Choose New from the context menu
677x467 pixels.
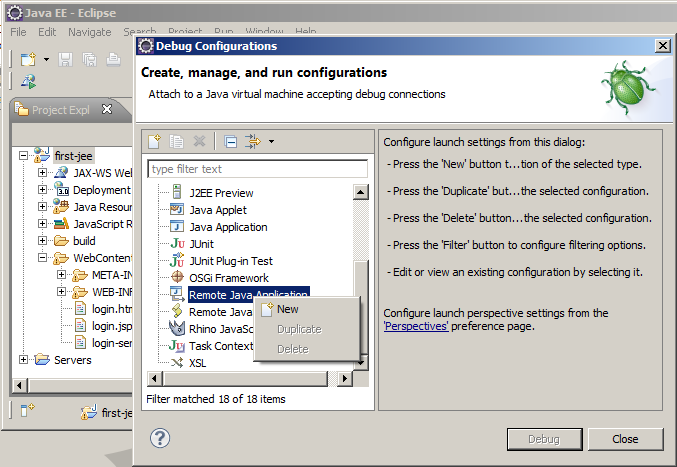coord(307,309)
